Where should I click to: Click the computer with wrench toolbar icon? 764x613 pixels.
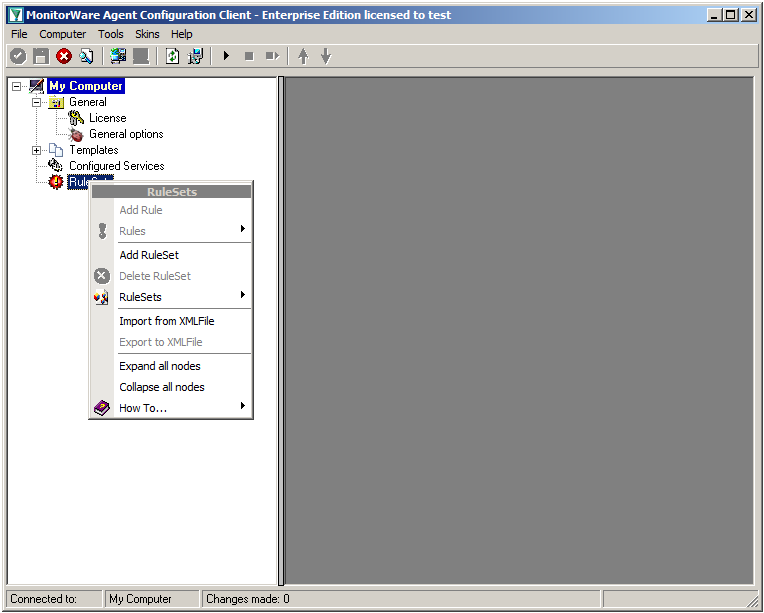(x=195, y=56)
